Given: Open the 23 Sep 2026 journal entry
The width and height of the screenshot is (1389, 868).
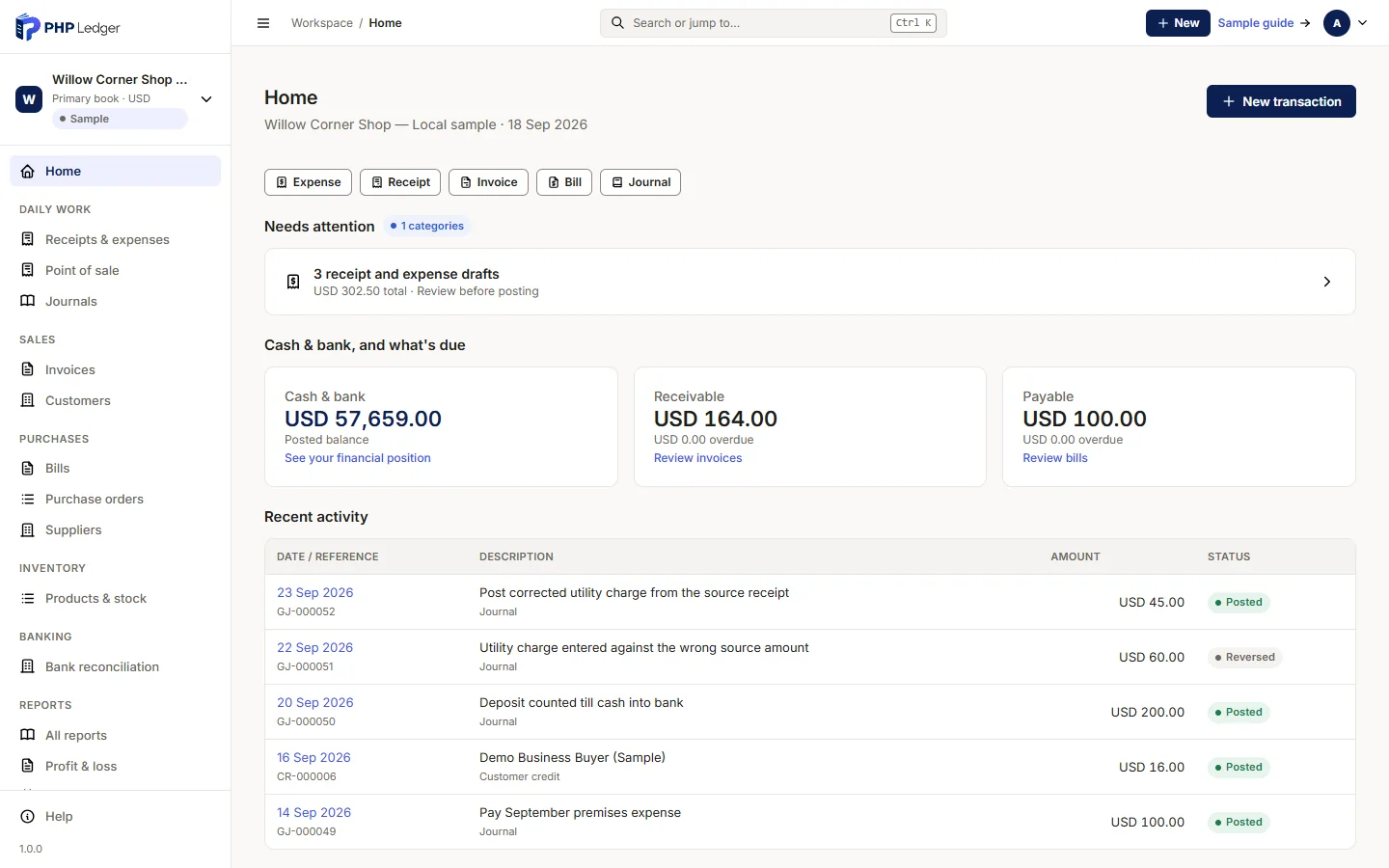Looking at the screenshot, I should 315,592.
